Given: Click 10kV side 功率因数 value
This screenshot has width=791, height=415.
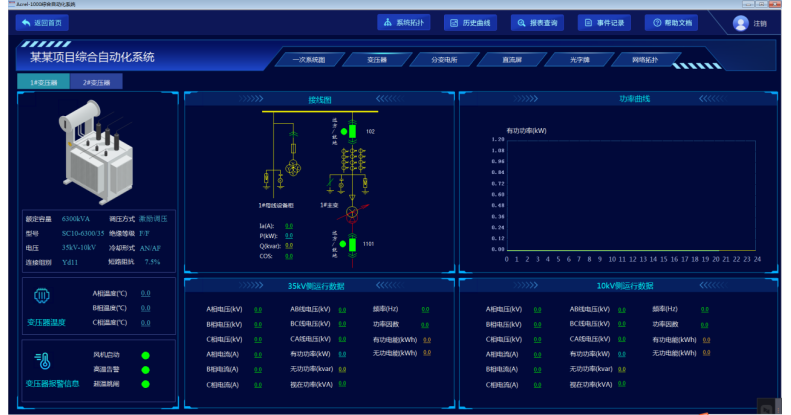Looking at the screenshot, I should point(704,325).
